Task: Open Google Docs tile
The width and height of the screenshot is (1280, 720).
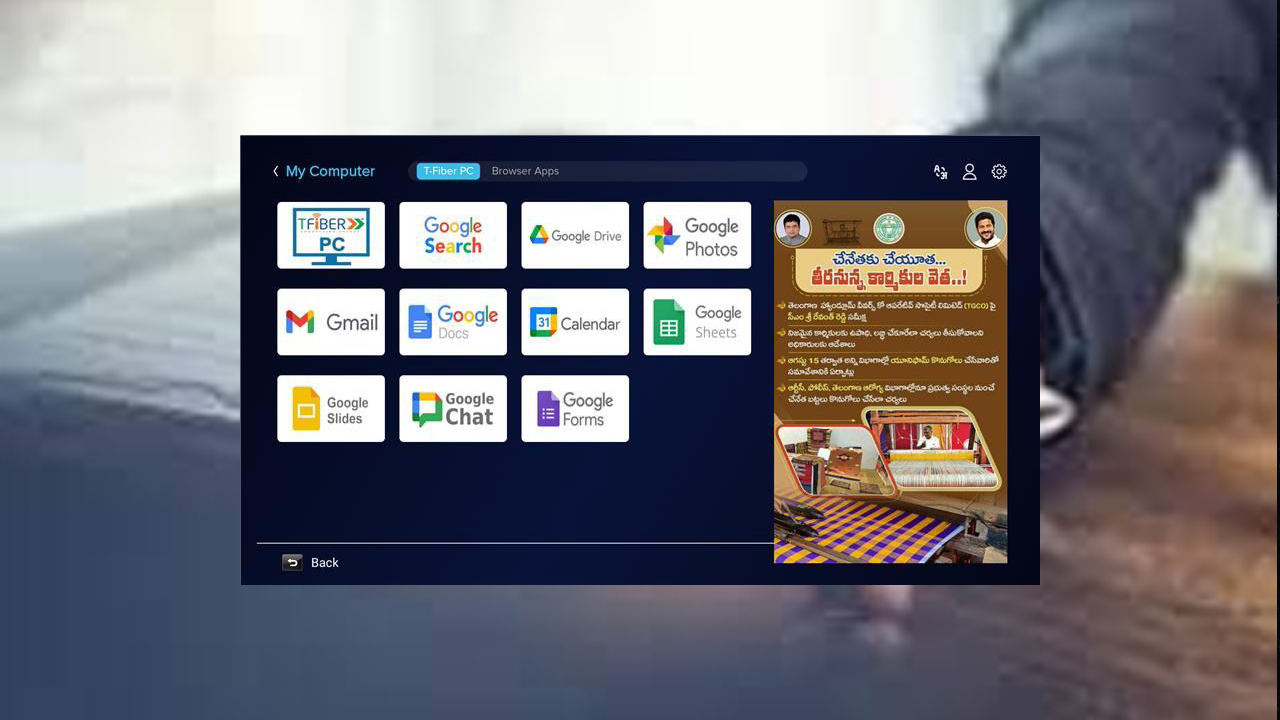Action: tap(453, 322)
